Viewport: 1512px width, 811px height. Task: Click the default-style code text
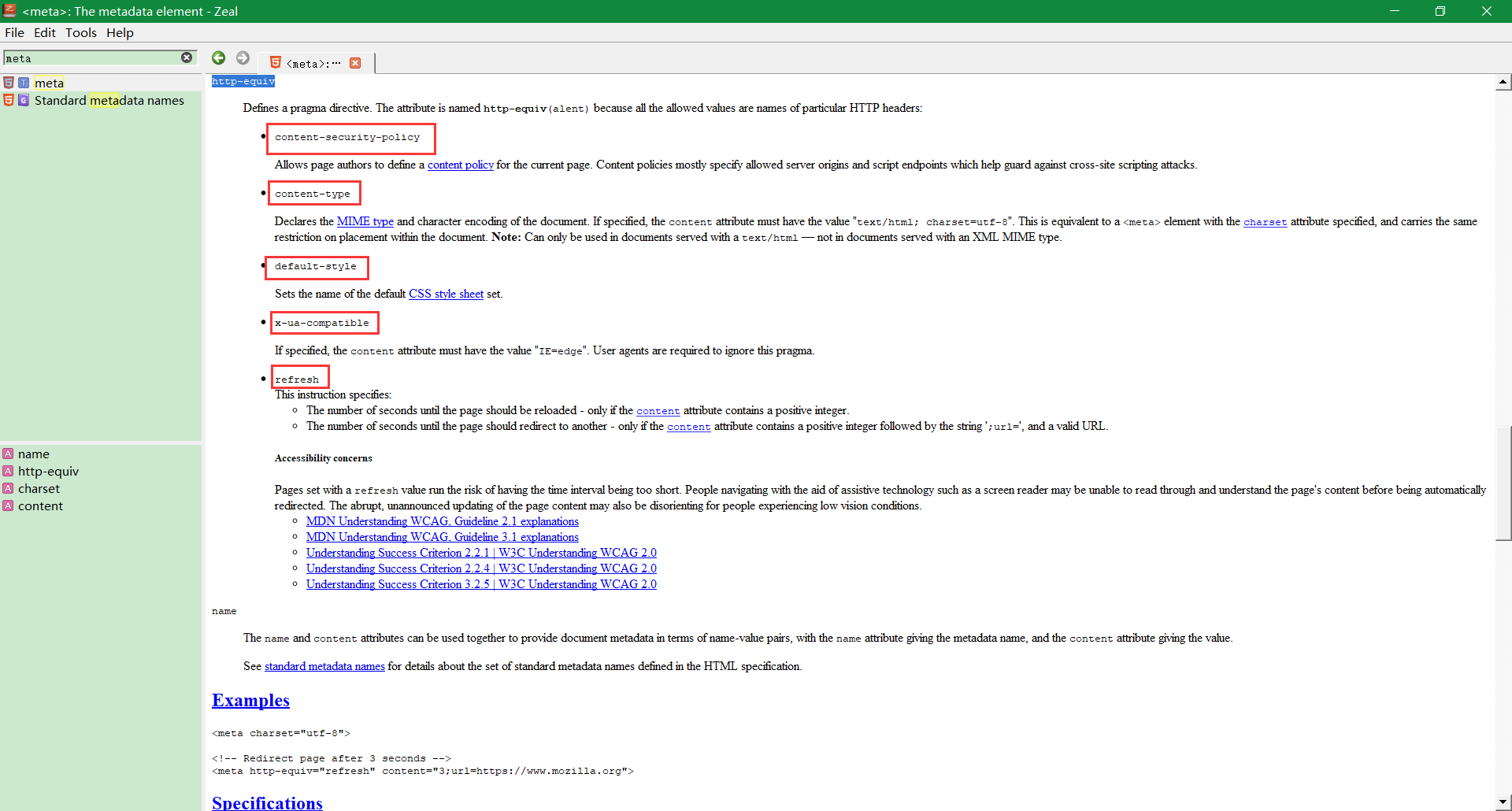[x=316, y=266]
